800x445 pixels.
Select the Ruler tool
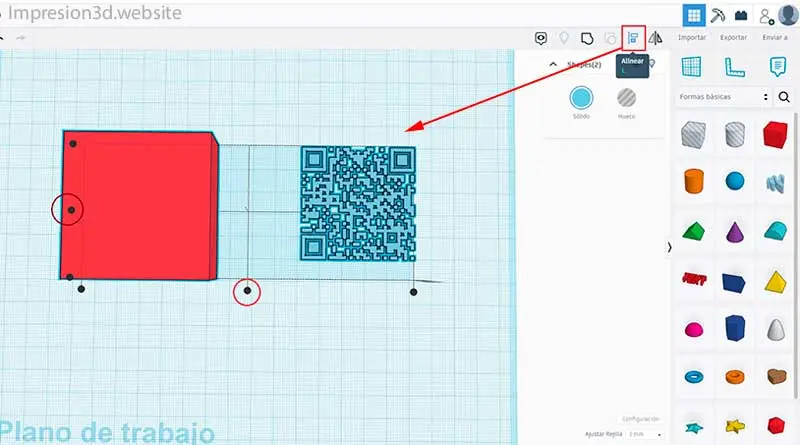(x=734, y=67)
